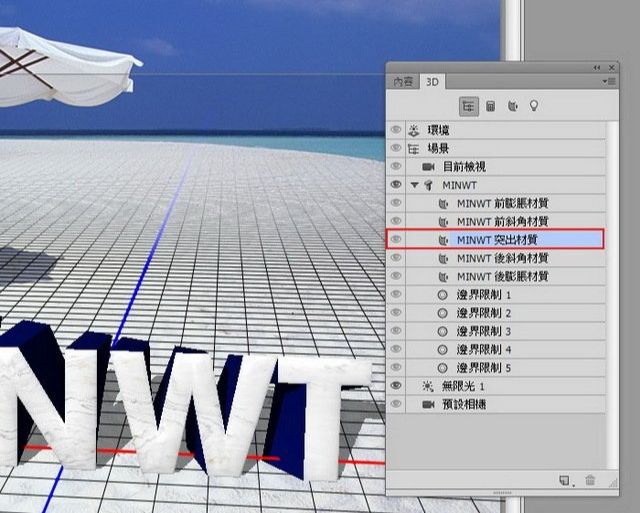The height and width of the screenshot is (513, 640).
Task: Toggle visibility of MINWT 突出材質
Action: pos(396,239)
